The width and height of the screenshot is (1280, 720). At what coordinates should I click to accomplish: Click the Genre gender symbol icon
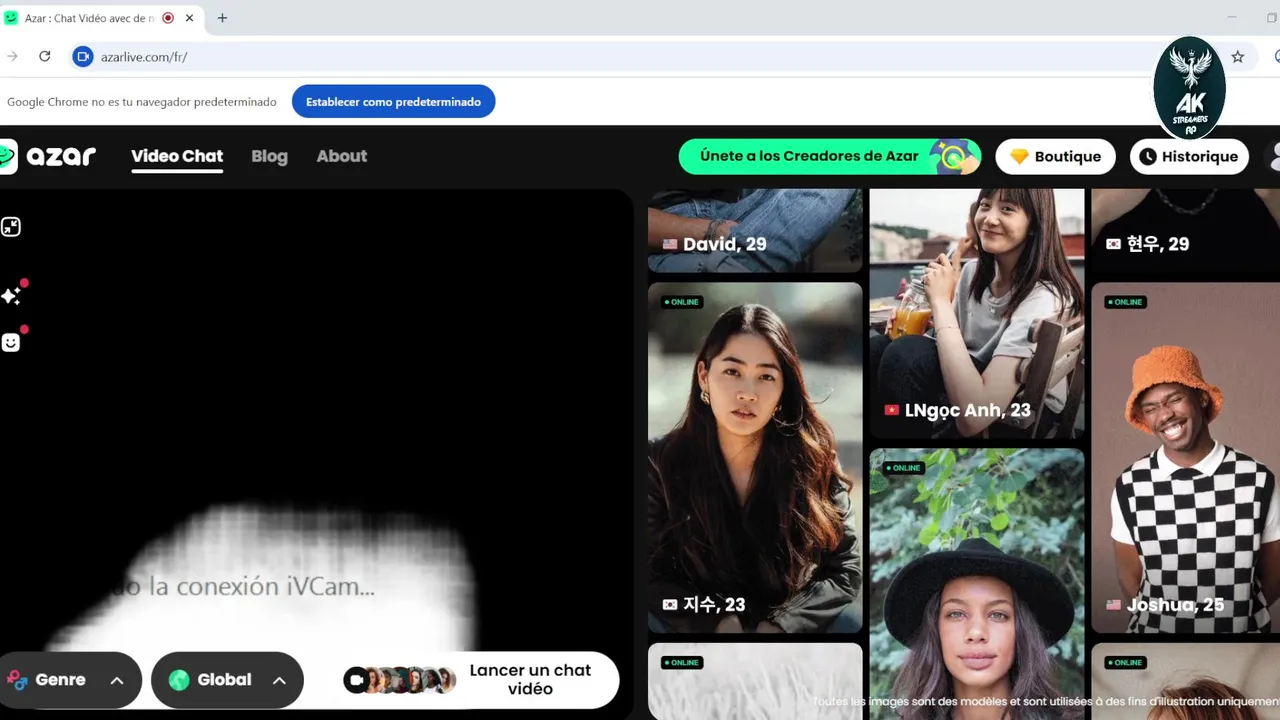click(17, 680)
